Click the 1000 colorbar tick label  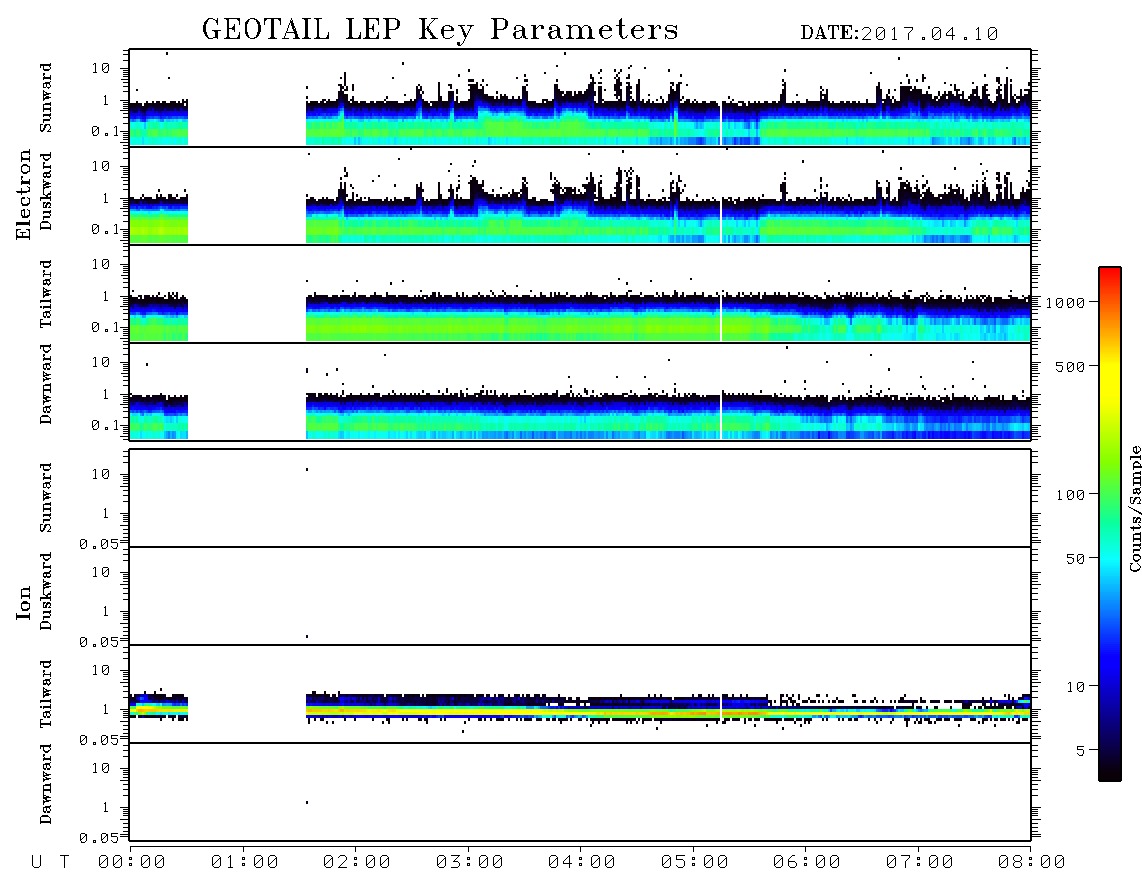(1065, 303)
